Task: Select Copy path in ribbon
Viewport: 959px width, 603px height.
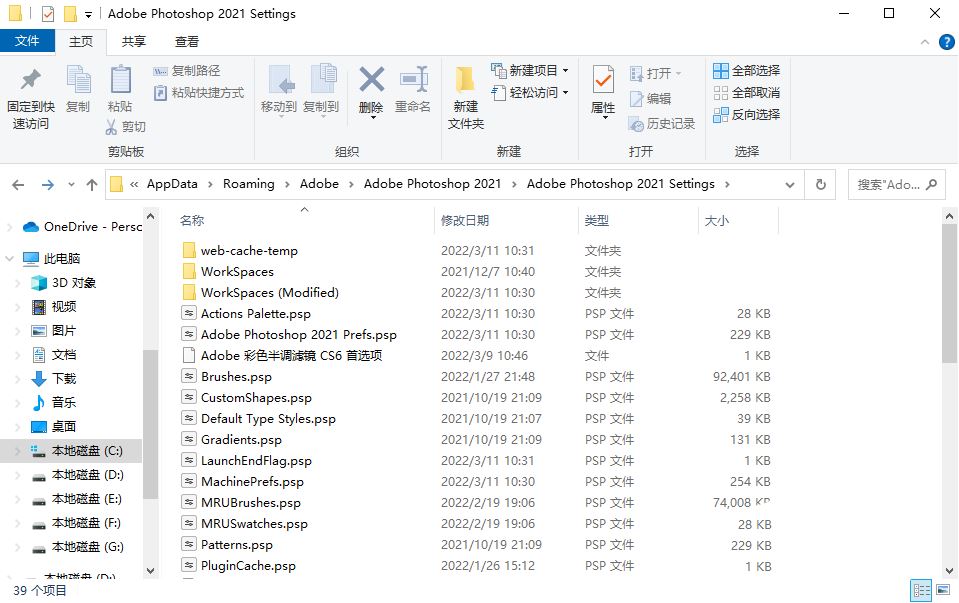Action: coord(187,71)
